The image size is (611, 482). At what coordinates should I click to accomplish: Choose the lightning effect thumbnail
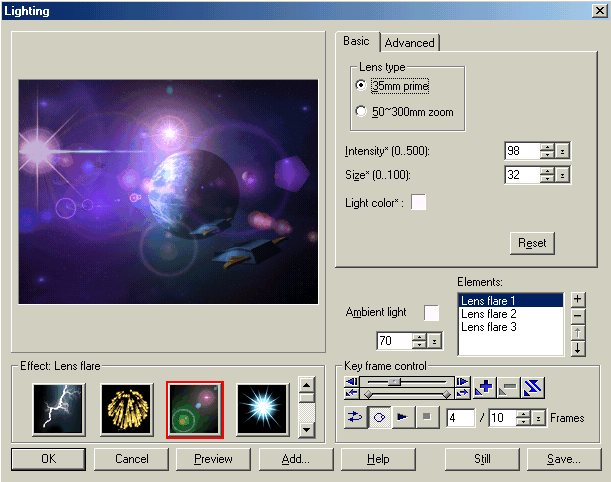pos(58,410)
